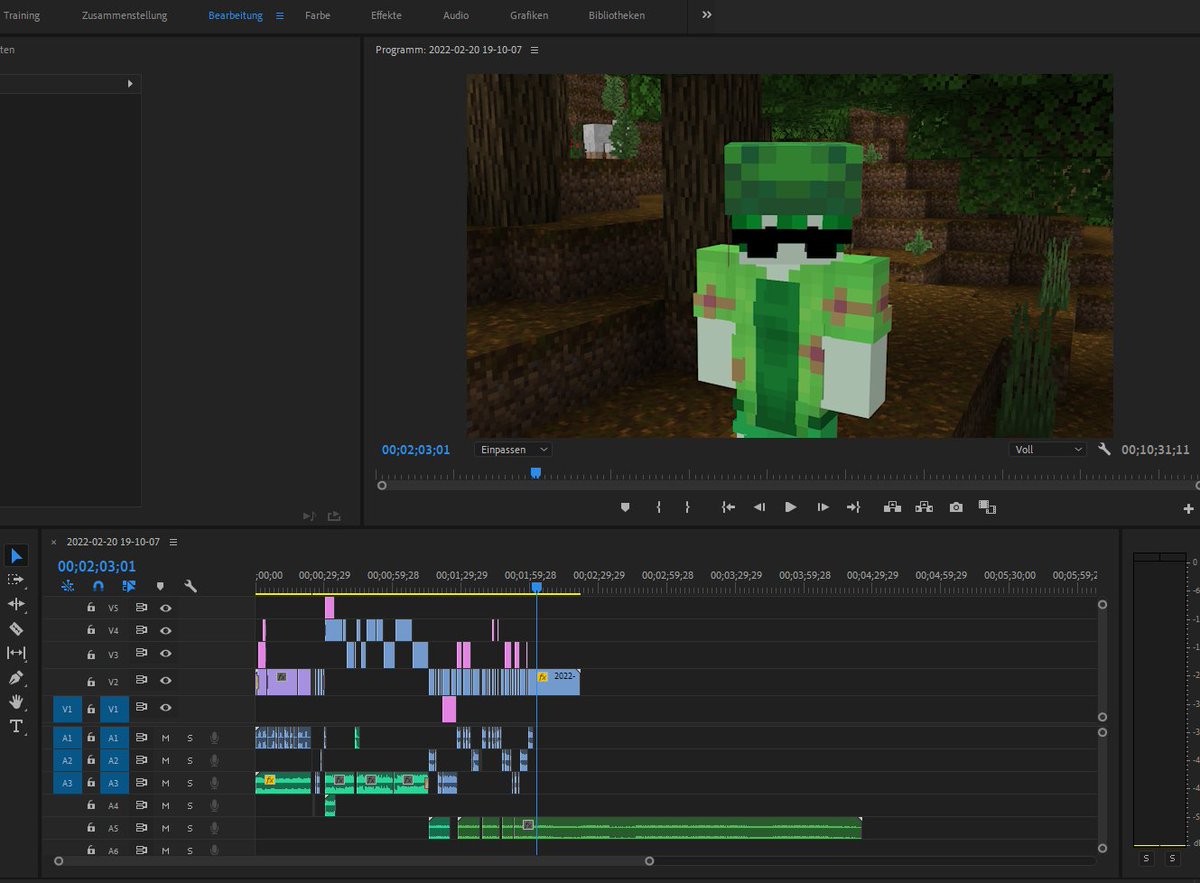
Task: Select the Ripple Edit tool
Action: point(17,604)
